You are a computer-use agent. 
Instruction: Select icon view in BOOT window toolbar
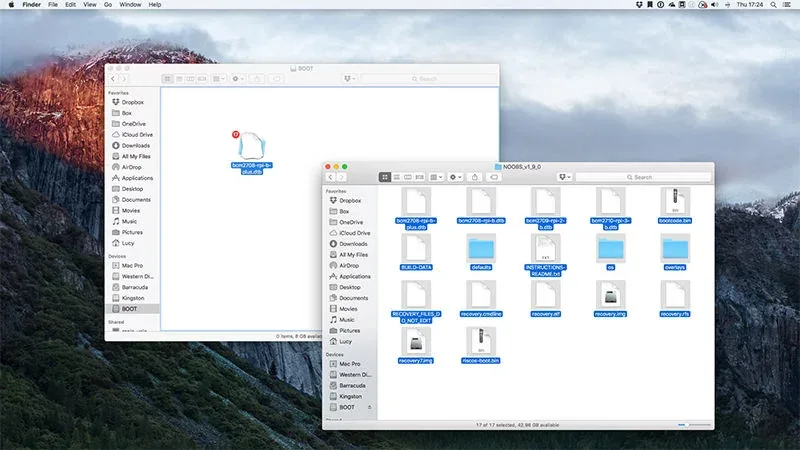pos(167,79)
